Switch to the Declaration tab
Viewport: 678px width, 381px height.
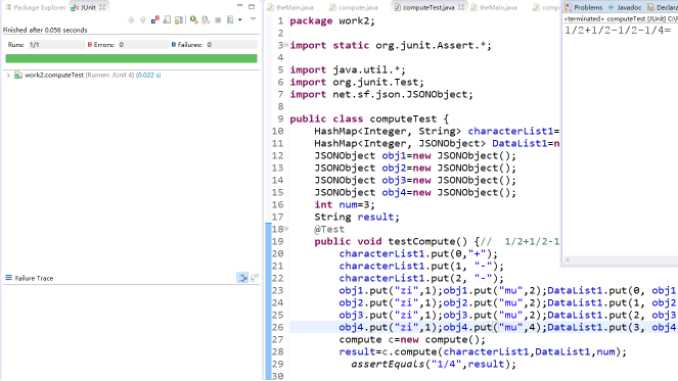click(662, 7)
